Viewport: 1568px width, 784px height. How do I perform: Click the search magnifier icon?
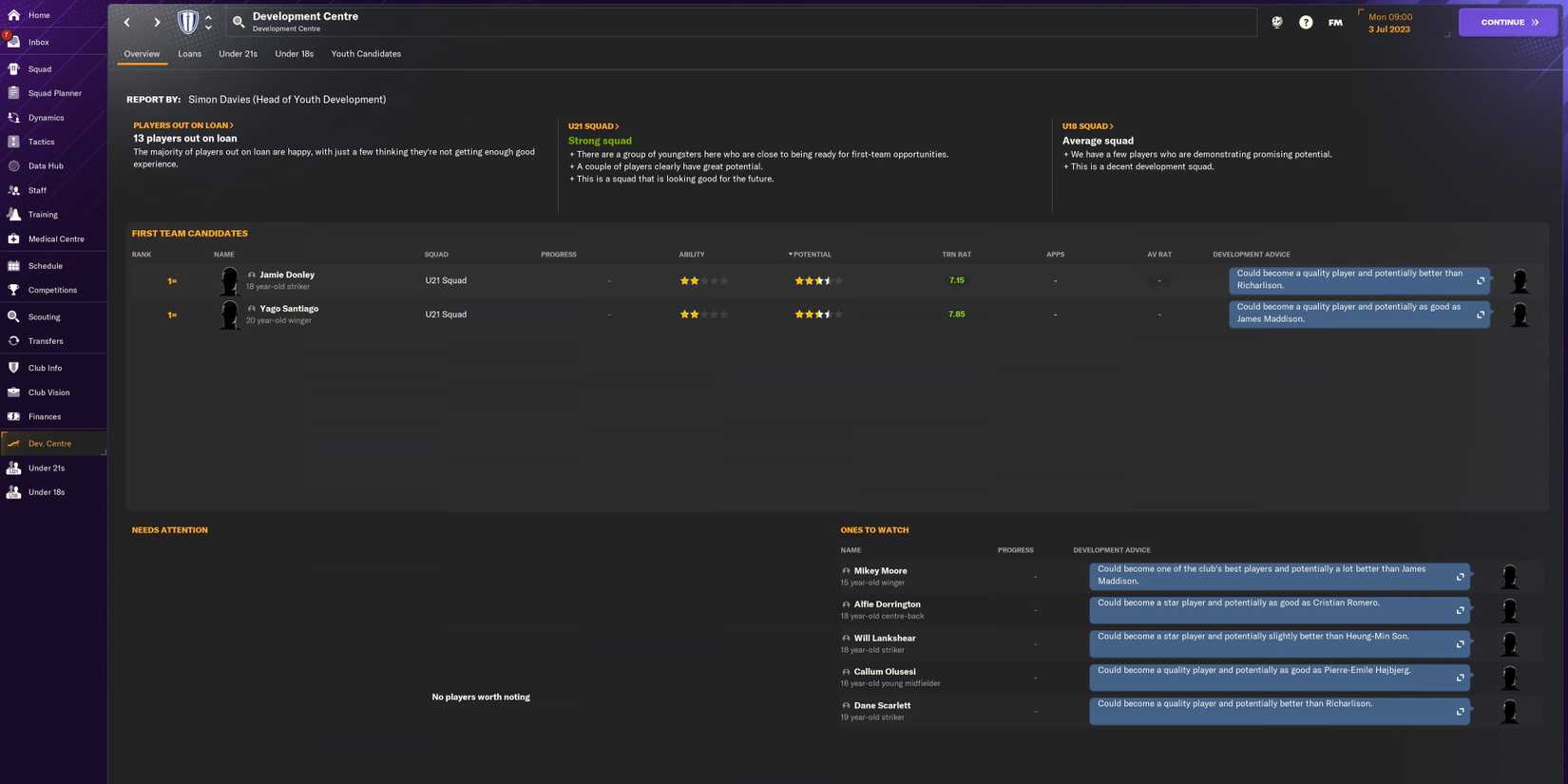239,22
